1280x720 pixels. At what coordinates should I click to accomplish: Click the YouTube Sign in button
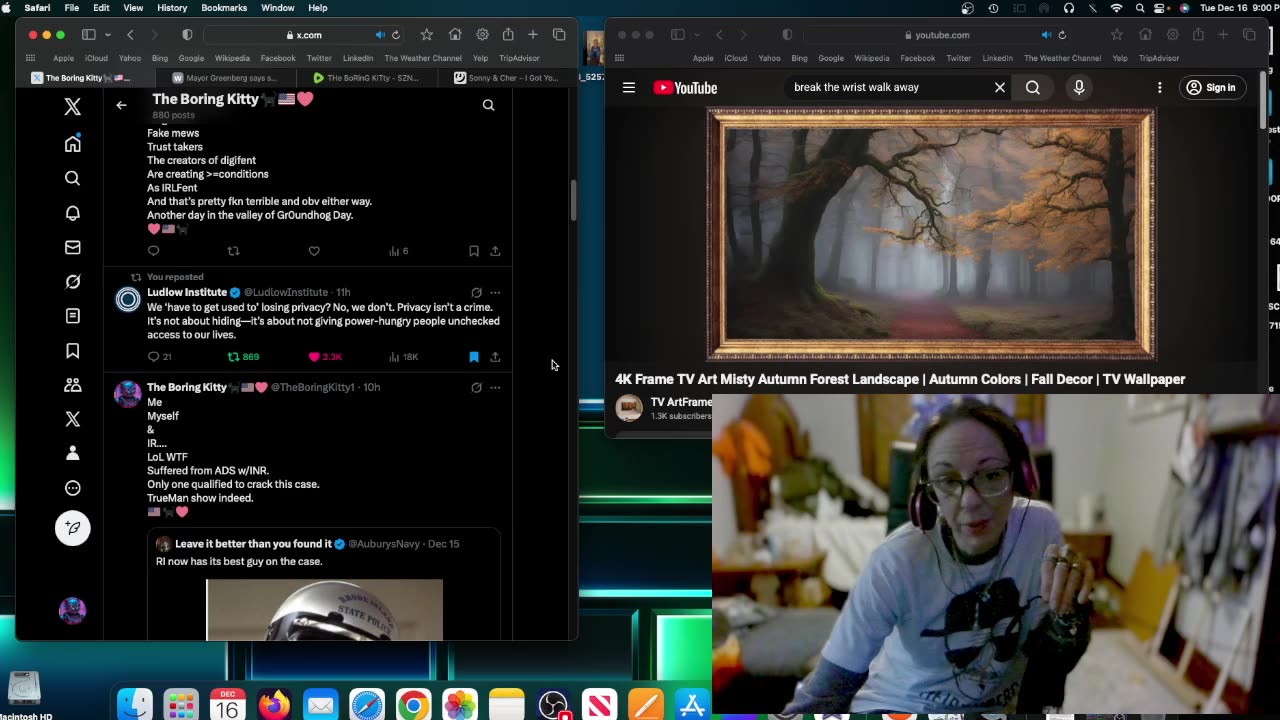[1210, 88]
